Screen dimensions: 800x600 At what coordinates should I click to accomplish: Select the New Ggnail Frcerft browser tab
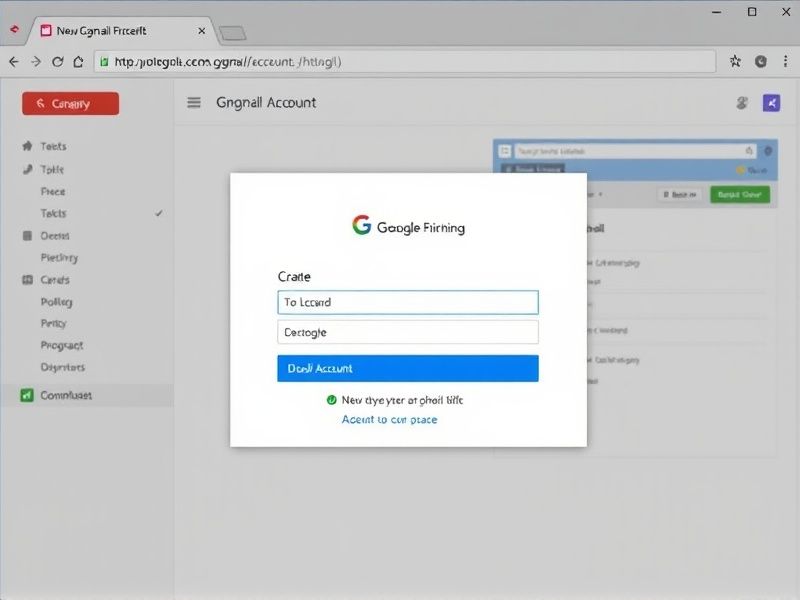pos(120,31)
